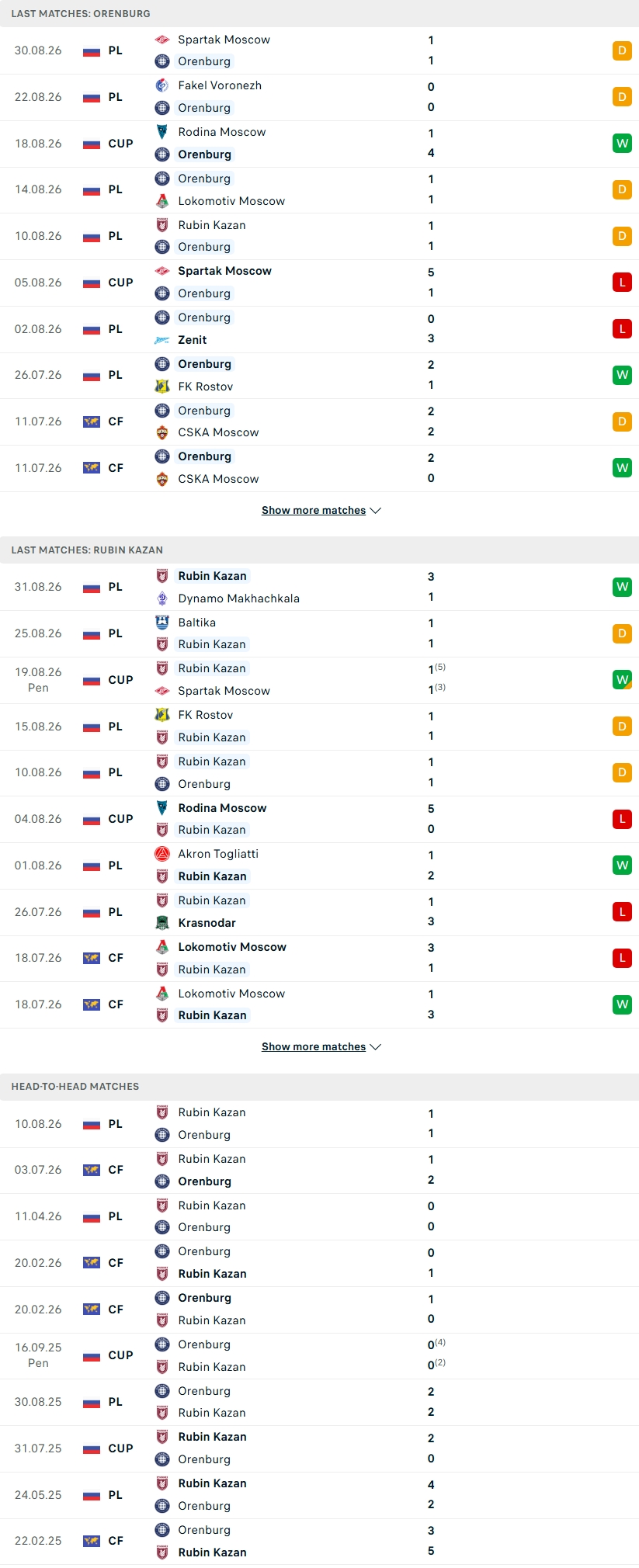Click the Zenit team logo

click(x=162, y=340)
